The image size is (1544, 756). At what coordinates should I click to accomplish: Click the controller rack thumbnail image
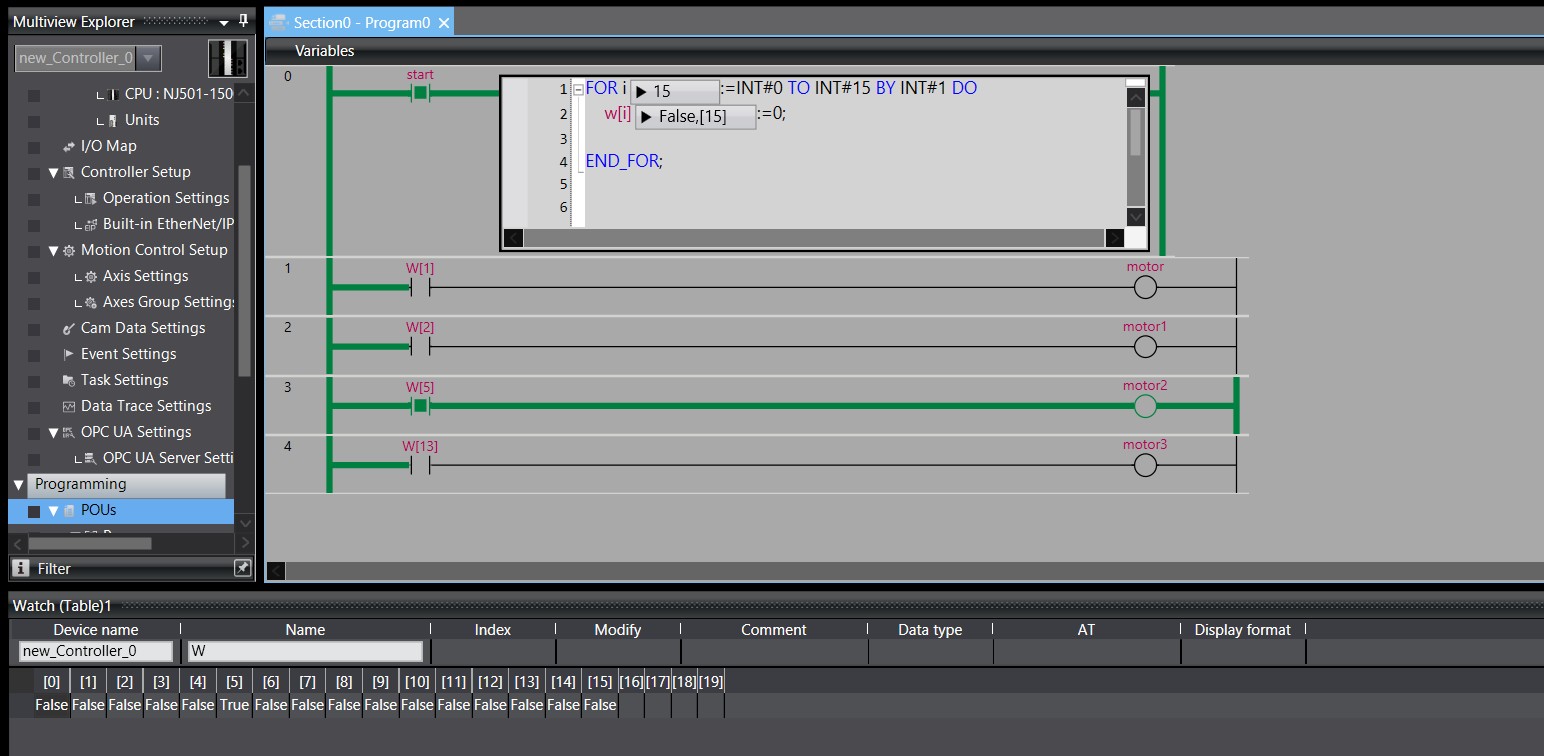227,58
